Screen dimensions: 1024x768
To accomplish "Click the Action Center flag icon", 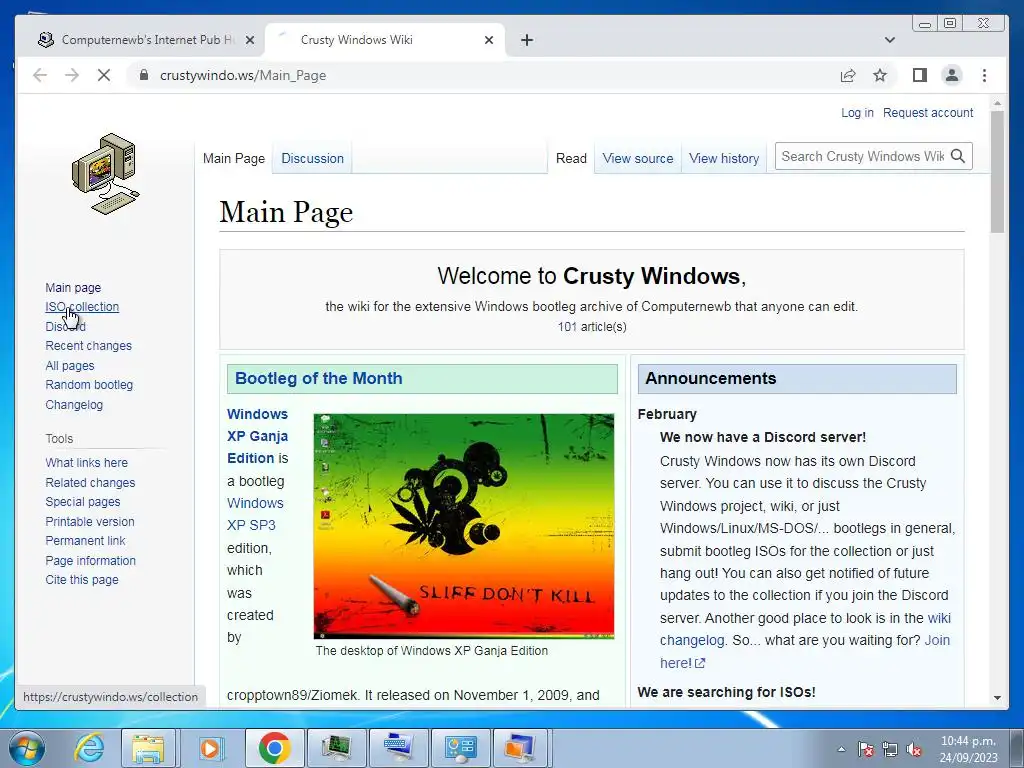I will click(x=866, y=749).
